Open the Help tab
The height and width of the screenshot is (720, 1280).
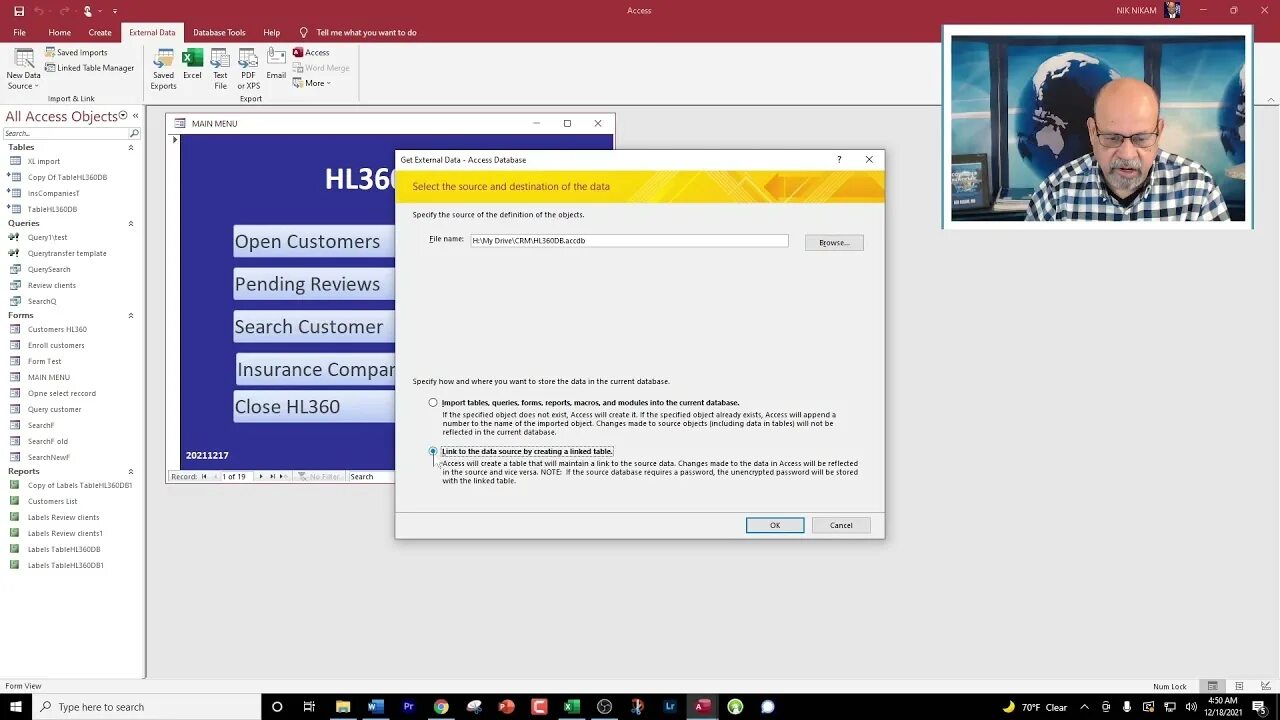tap(272, 32)
